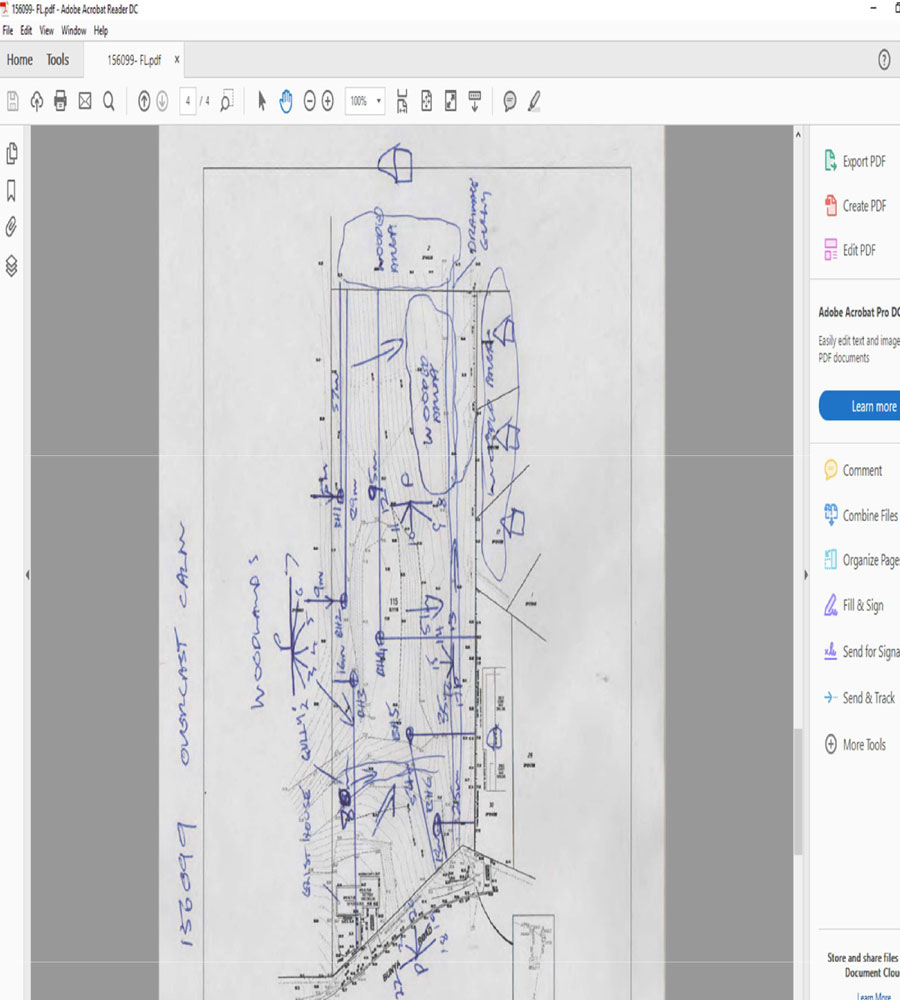Close the 156099- FL.pdf tab
The image size is (900, 1000).
tap(177, 60)
